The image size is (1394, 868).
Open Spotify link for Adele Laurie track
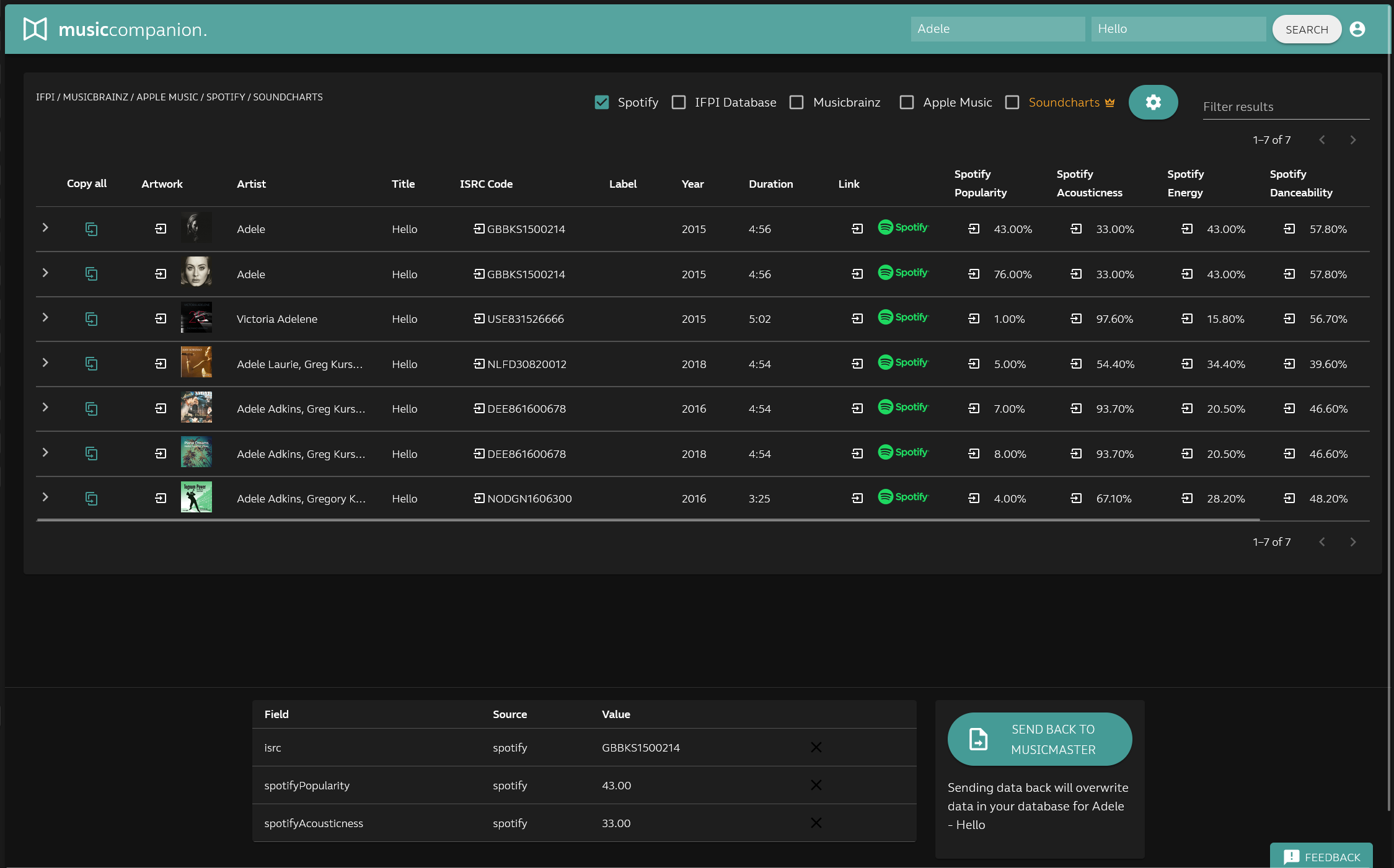(903, 362)
